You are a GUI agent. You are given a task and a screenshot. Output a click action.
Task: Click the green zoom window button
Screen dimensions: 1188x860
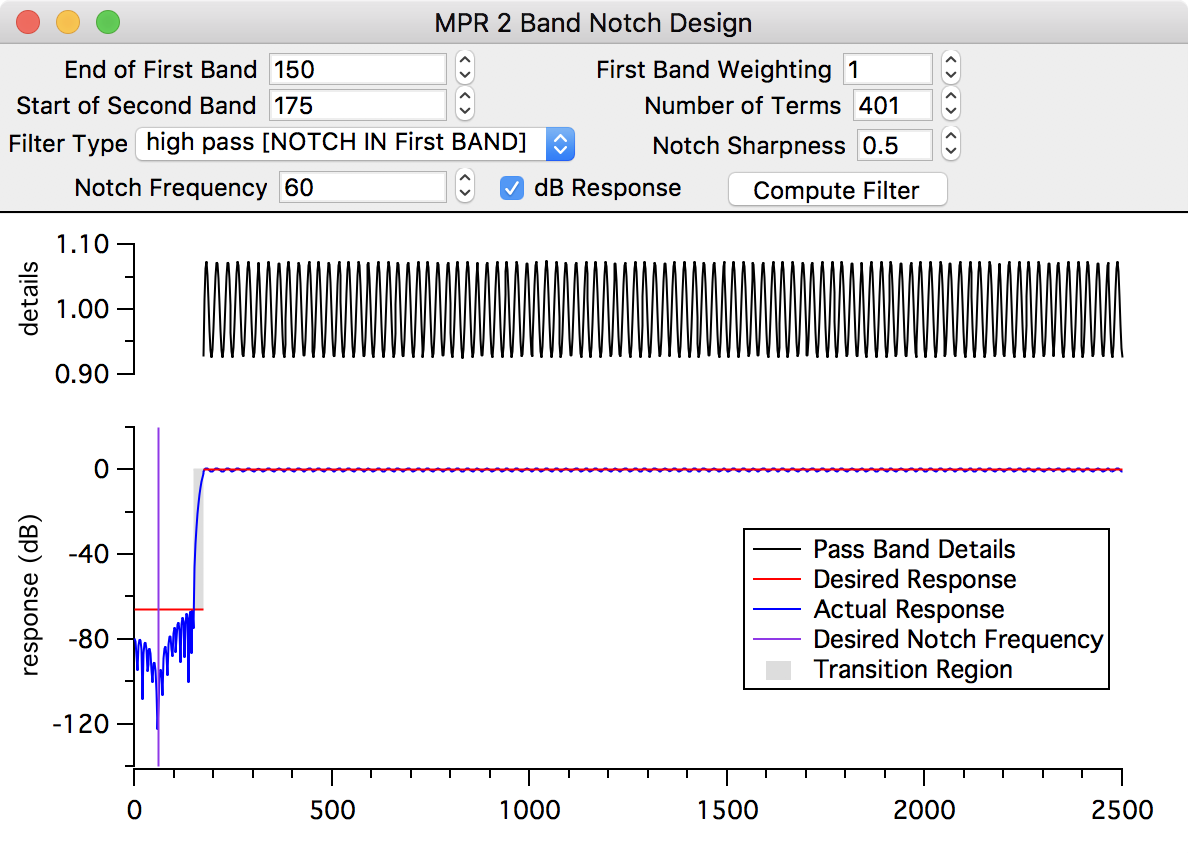coord(106,22)
